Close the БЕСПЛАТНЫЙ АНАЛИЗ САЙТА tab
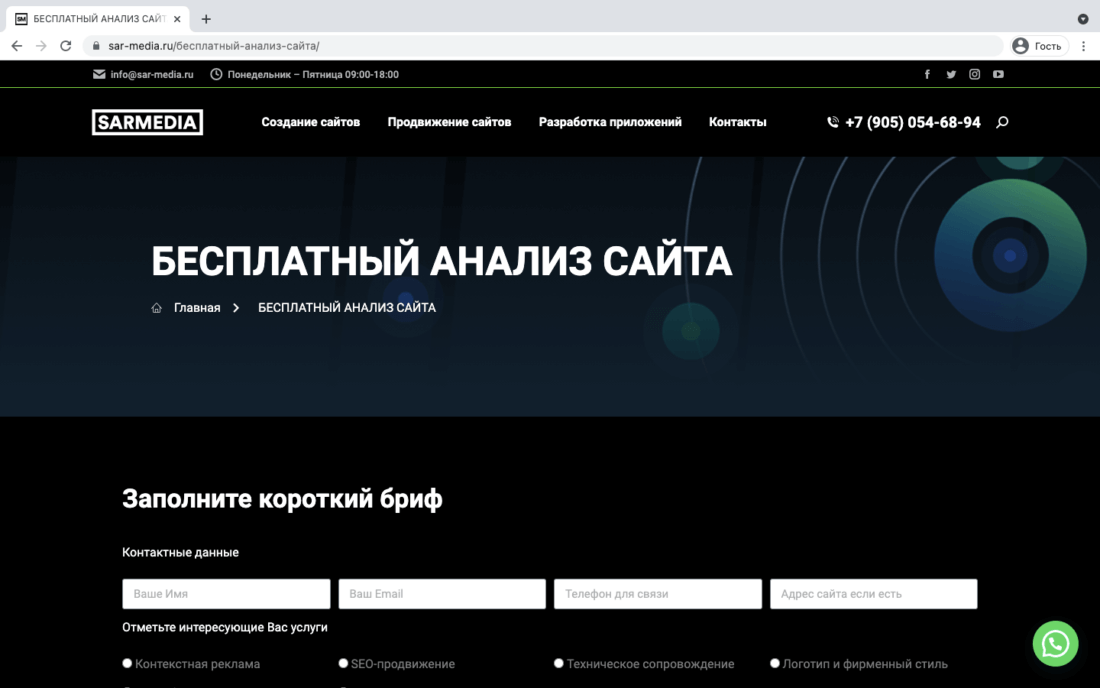 177,19
